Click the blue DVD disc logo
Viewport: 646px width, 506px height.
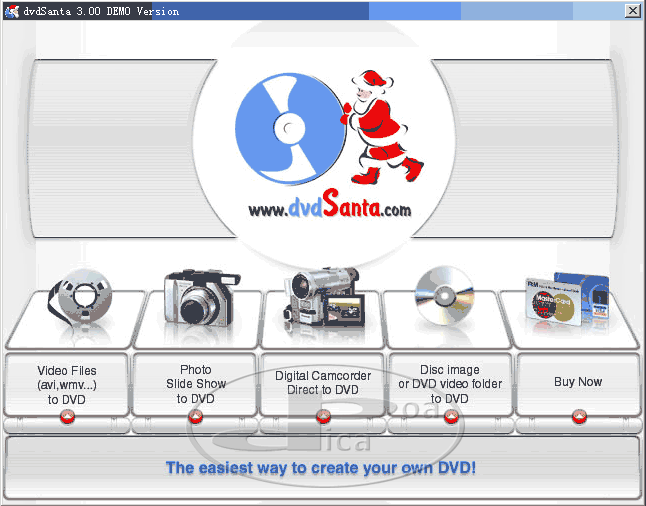click(284, 128)
